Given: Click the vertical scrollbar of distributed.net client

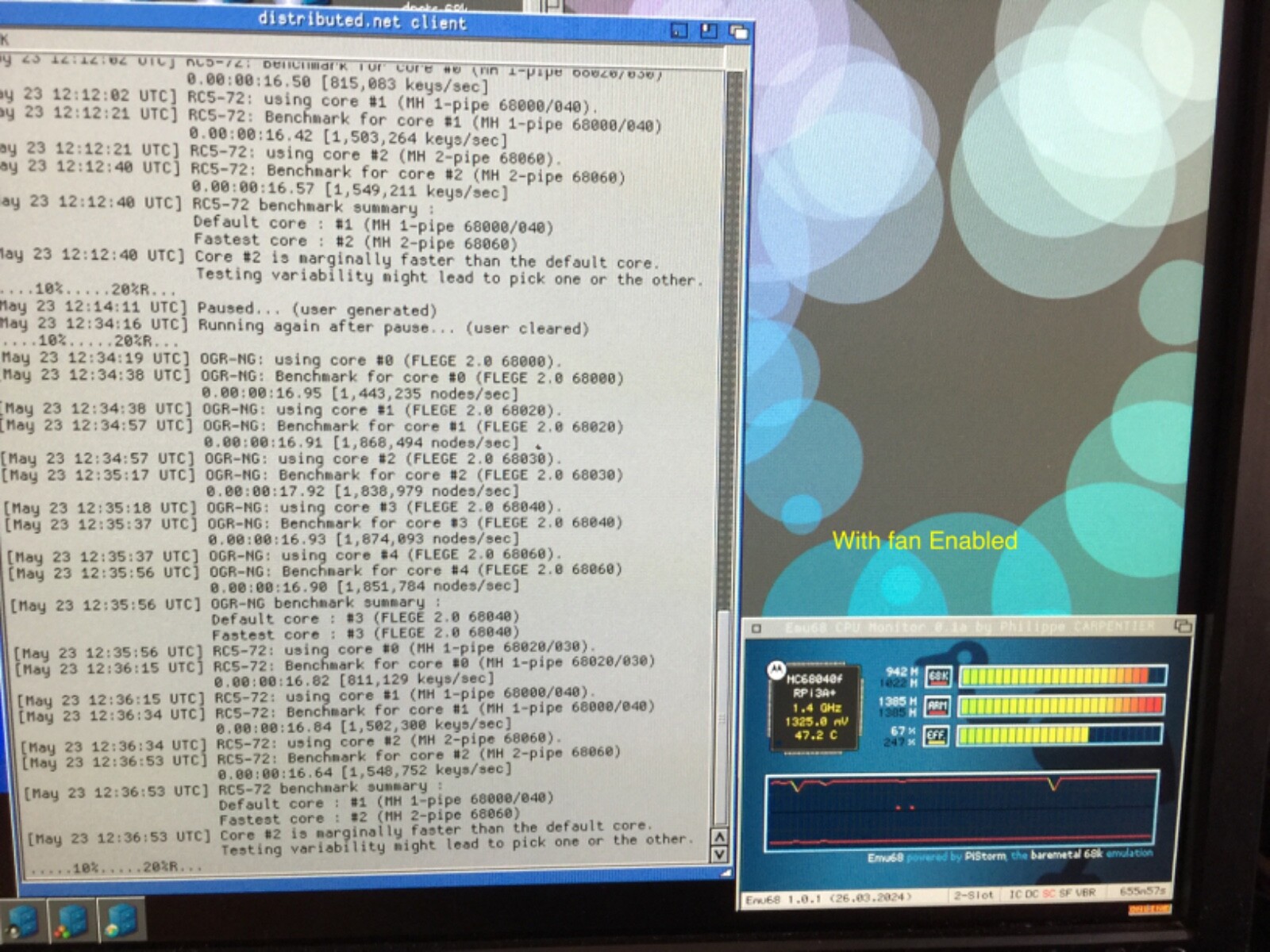Looking at the screenshot, I should tap(726, 448).
